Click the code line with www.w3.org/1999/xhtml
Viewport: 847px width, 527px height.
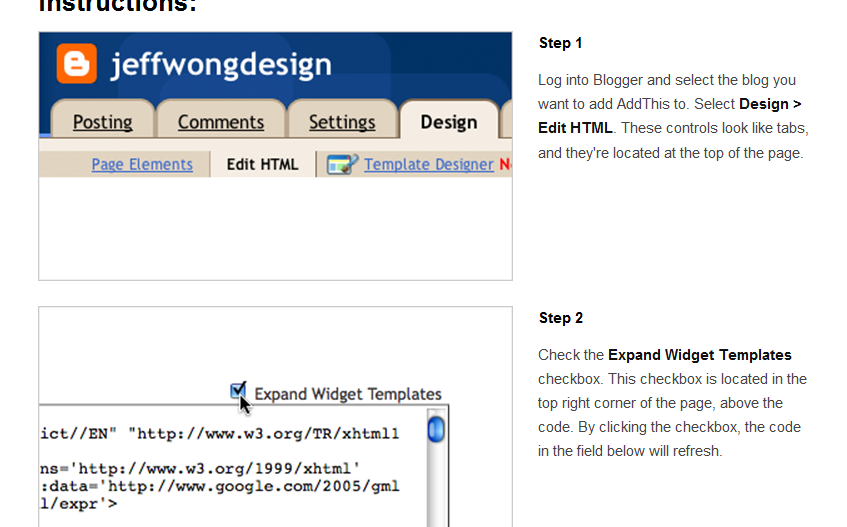pos(200,468)
